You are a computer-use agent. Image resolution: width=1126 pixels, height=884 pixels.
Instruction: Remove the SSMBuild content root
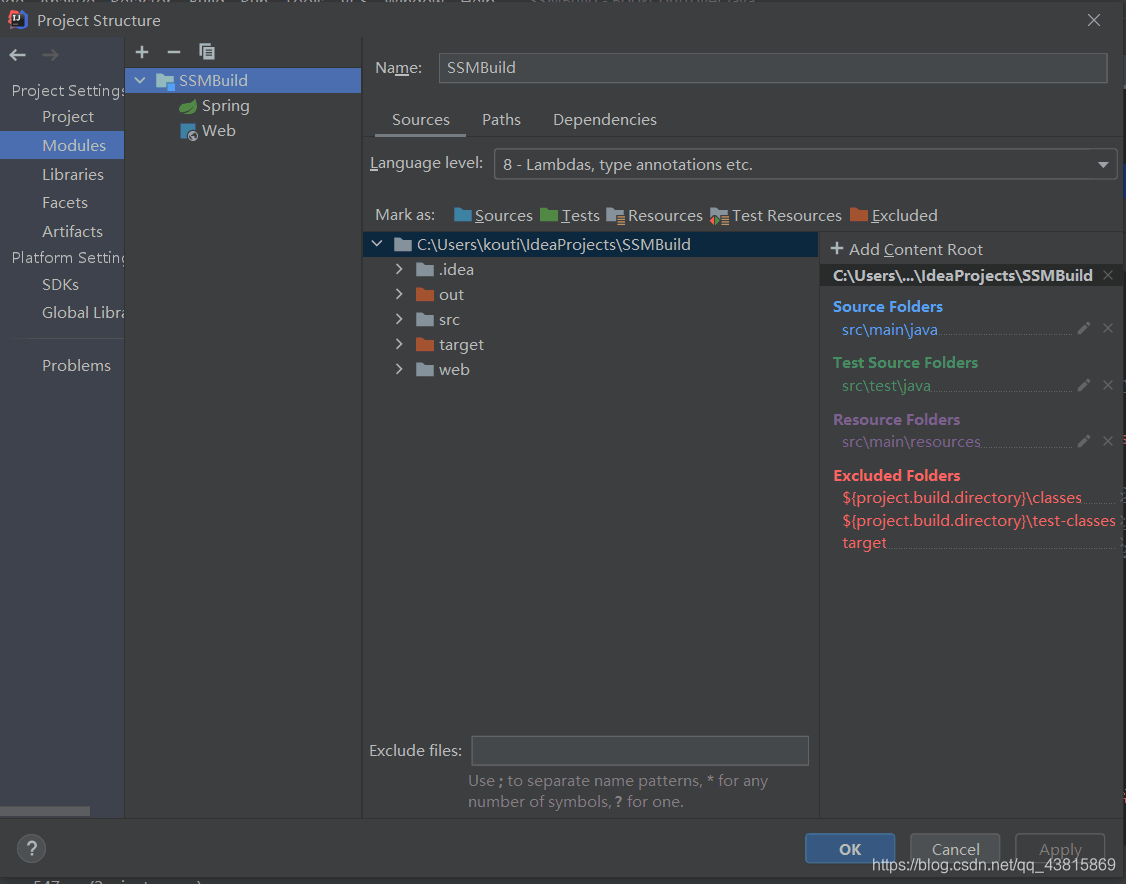(x=1108, y=275)
